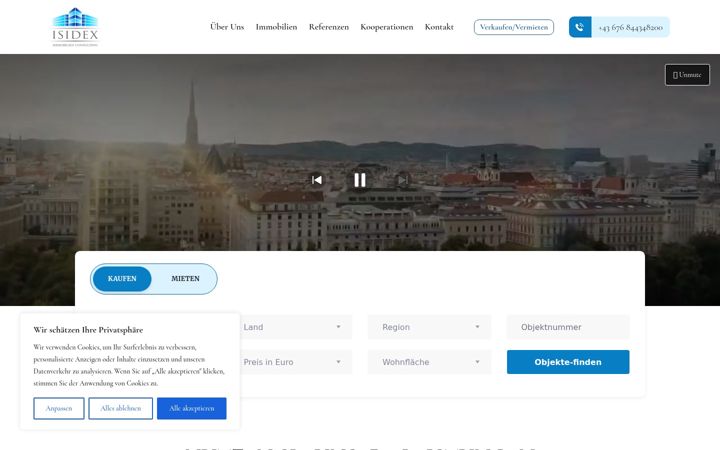
Task: Reject cookies with Alles ablehnen
Action: (x=121, y=408)
